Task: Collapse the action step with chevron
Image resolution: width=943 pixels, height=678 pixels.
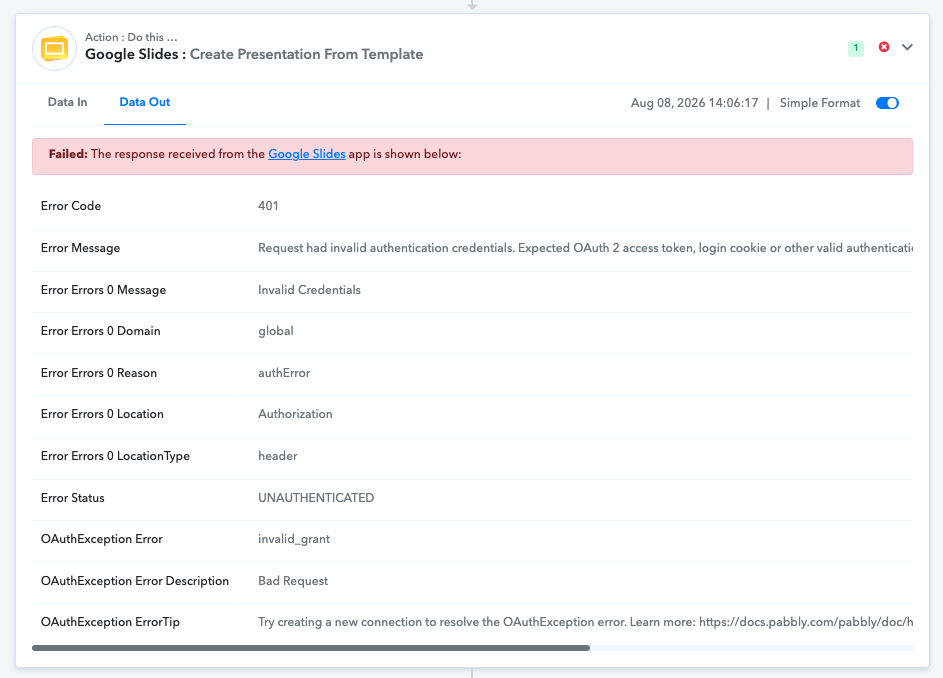Action: tap(907, 47)
